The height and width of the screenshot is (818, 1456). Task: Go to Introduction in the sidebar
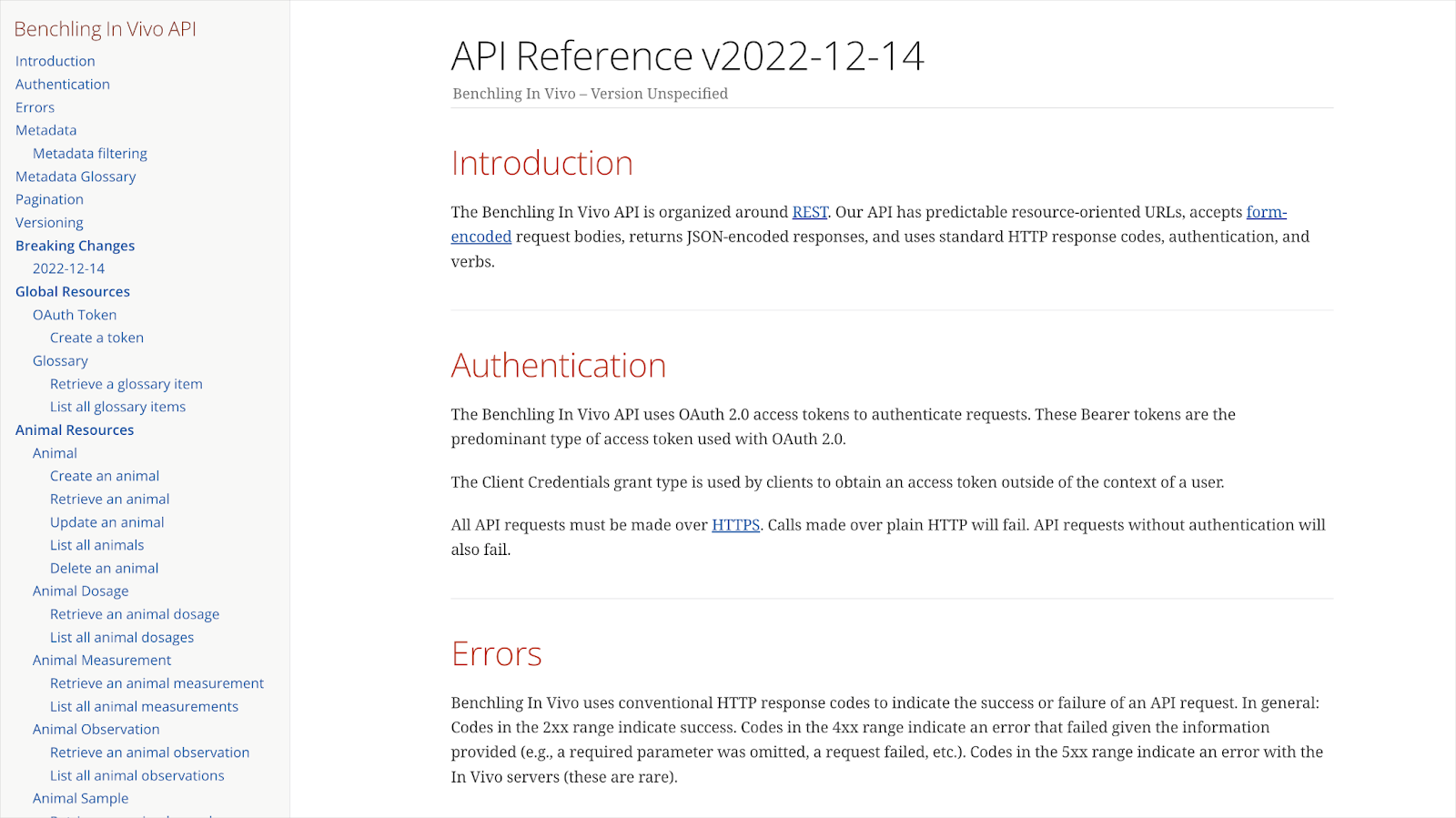click(55, 61)
